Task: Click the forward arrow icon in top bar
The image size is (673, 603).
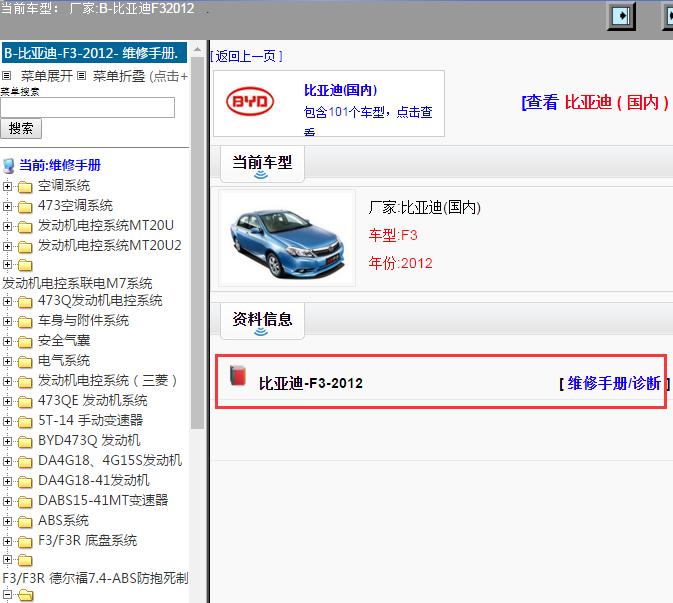Action: (621, 16)
